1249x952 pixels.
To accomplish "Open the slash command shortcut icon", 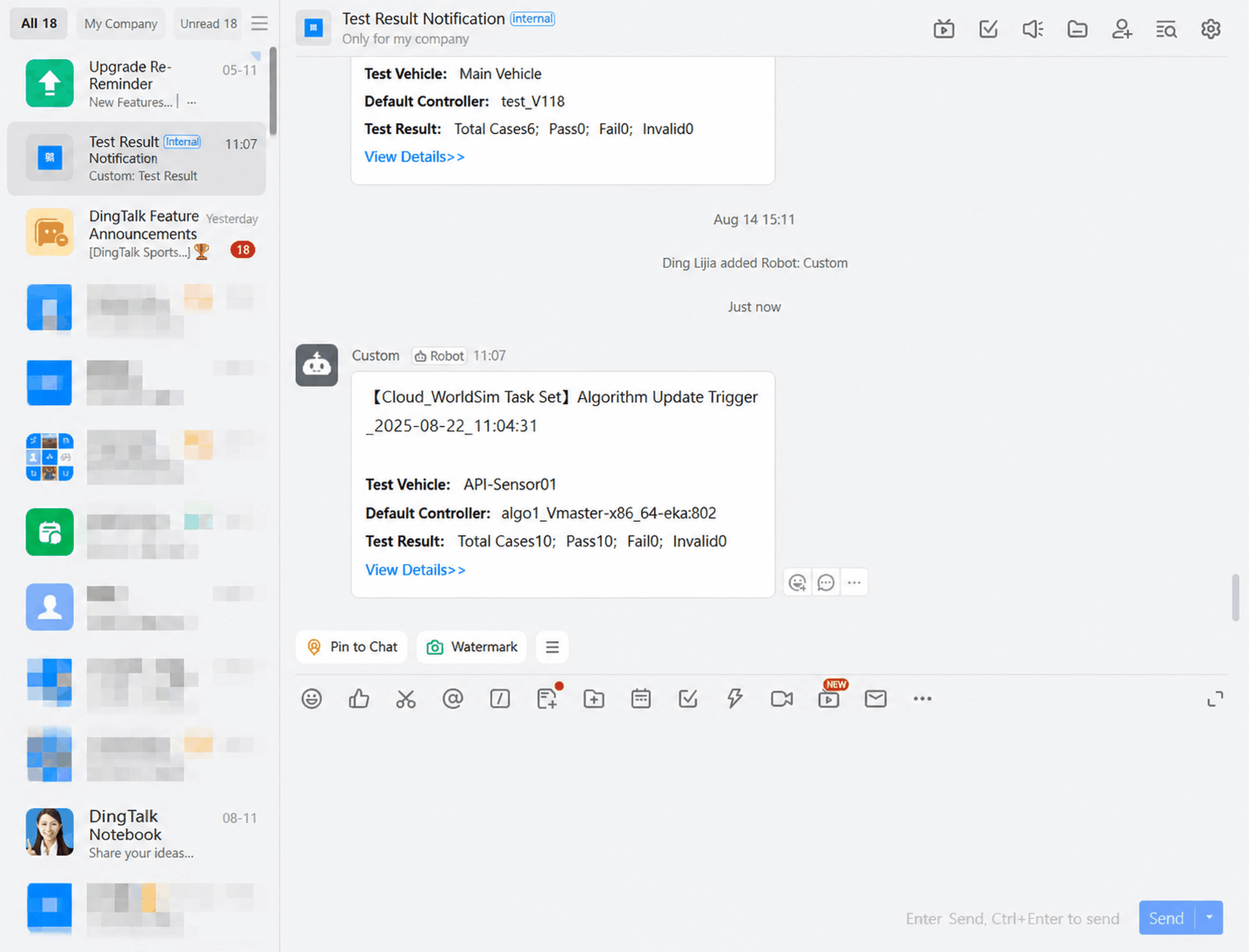I will 500,699.
